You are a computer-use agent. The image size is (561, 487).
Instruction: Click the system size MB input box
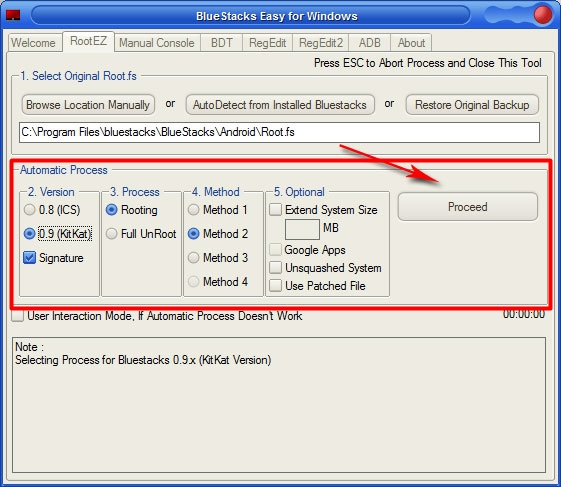click(302, 230)
